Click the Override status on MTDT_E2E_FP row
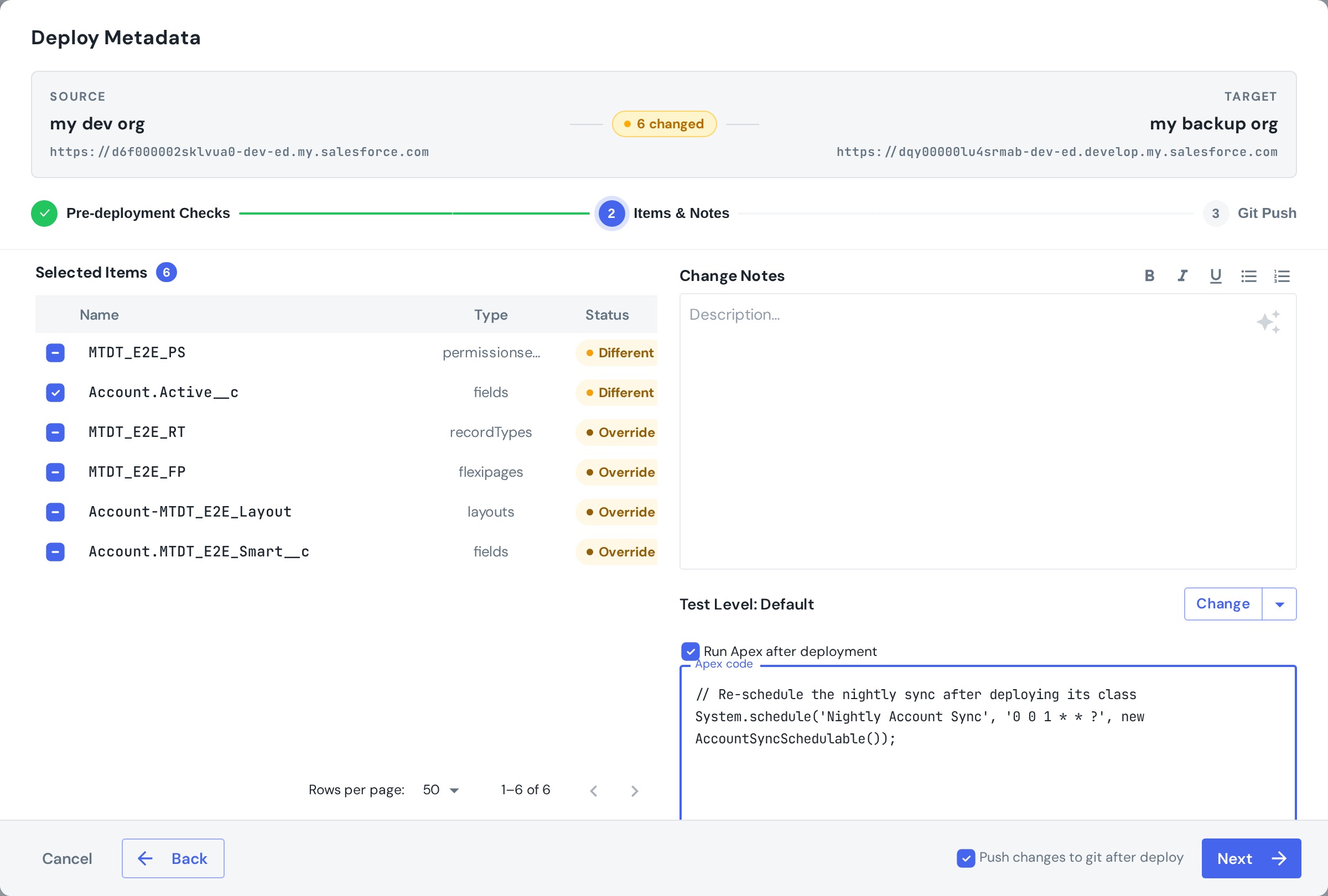 [617, 472]
